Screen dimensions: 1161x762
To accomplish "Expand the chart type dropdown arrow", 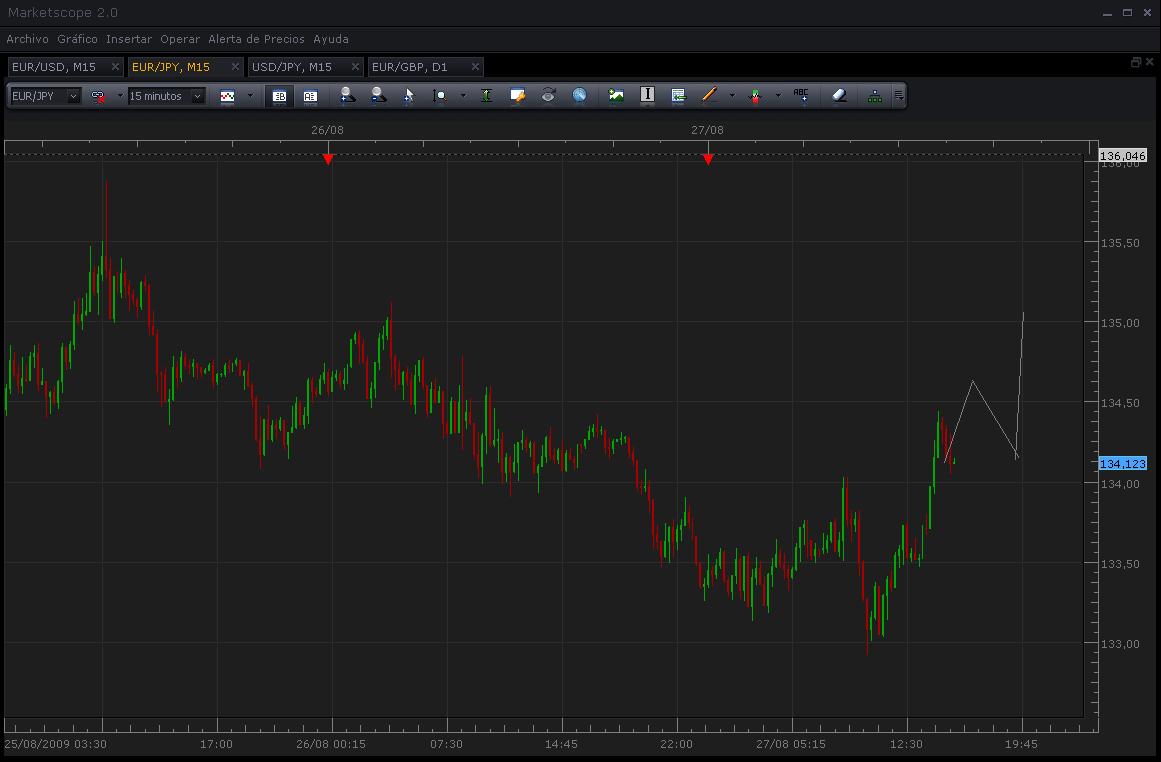I will tap(249, 96).
